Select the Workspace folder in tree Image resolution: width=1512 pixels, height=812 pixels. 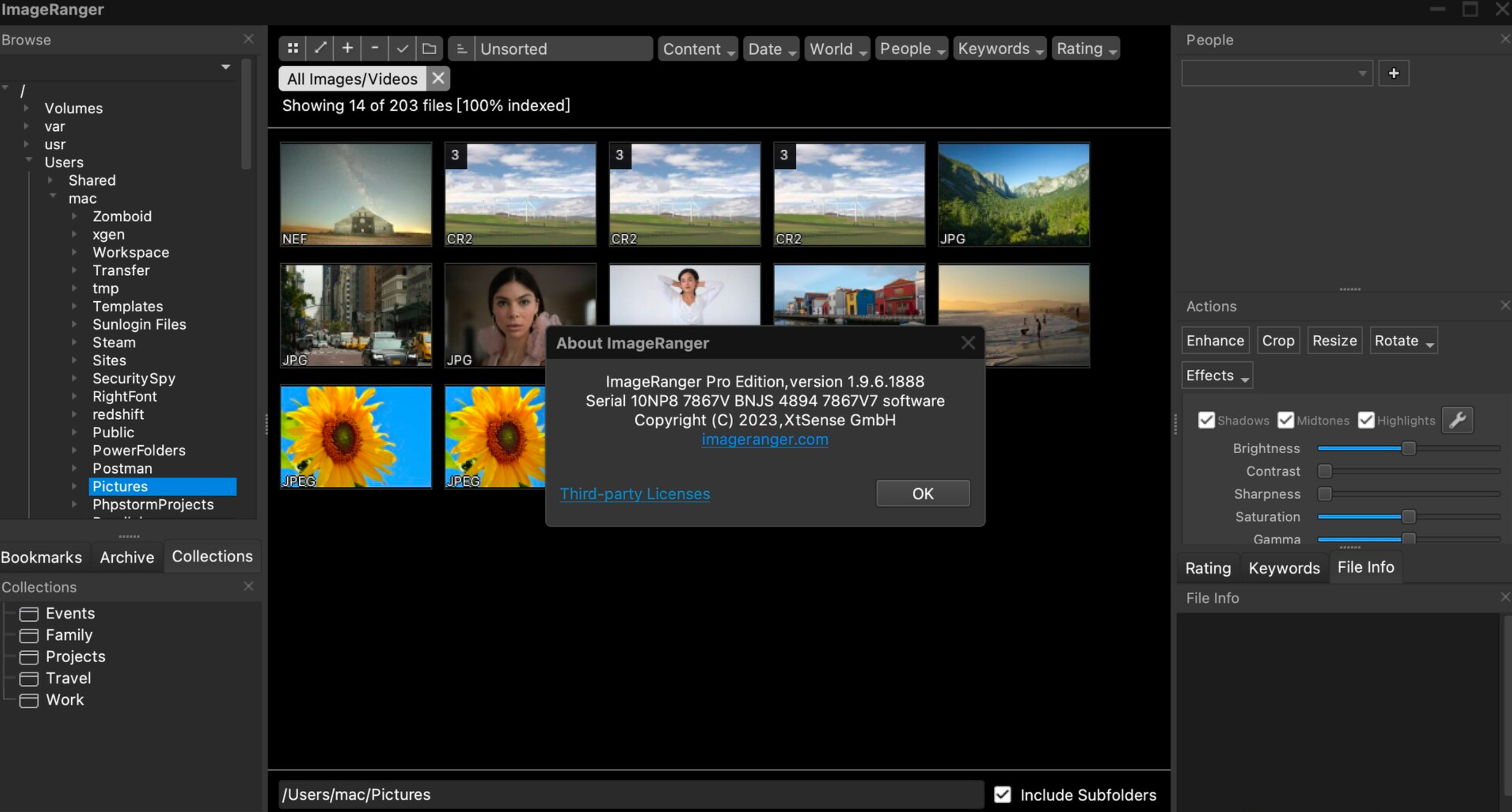(130, 252)
